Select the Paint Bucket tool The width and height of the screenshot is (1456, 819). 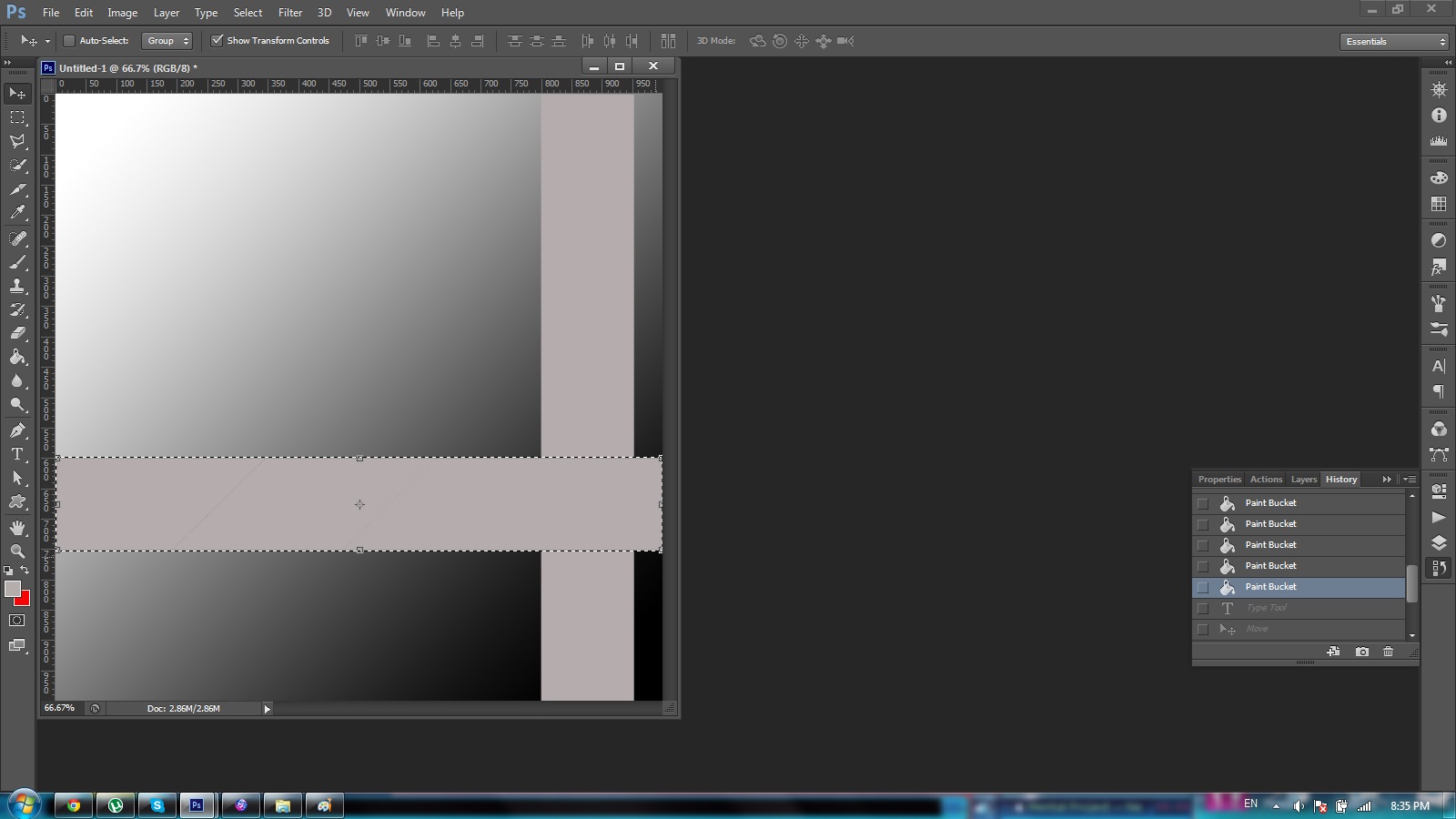coord(17,357)
